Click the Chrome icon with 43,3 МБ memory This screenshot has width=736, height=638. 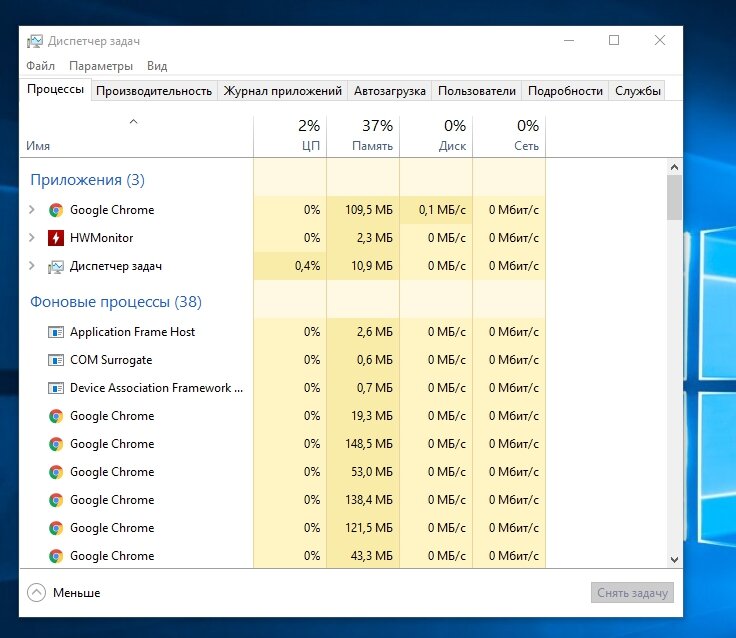coord(56,556)
